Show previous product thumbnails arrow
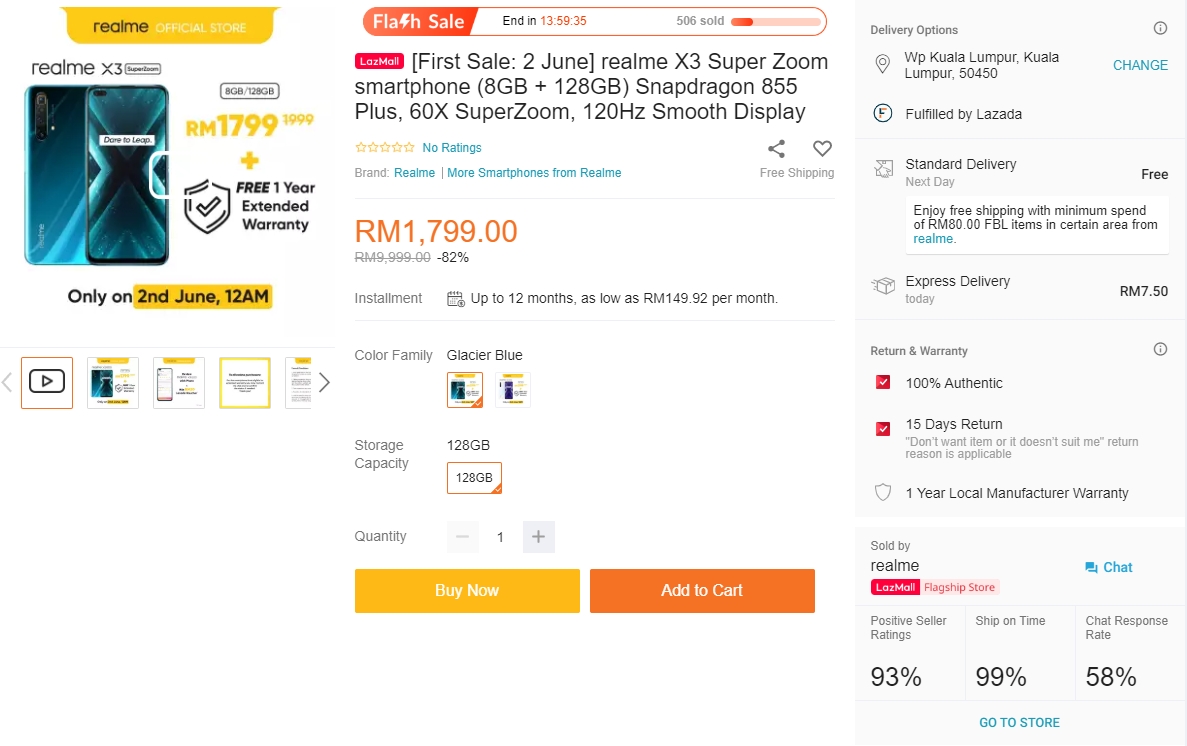The height and width of the screenshot is (746, 1187). tap(7, 382)
